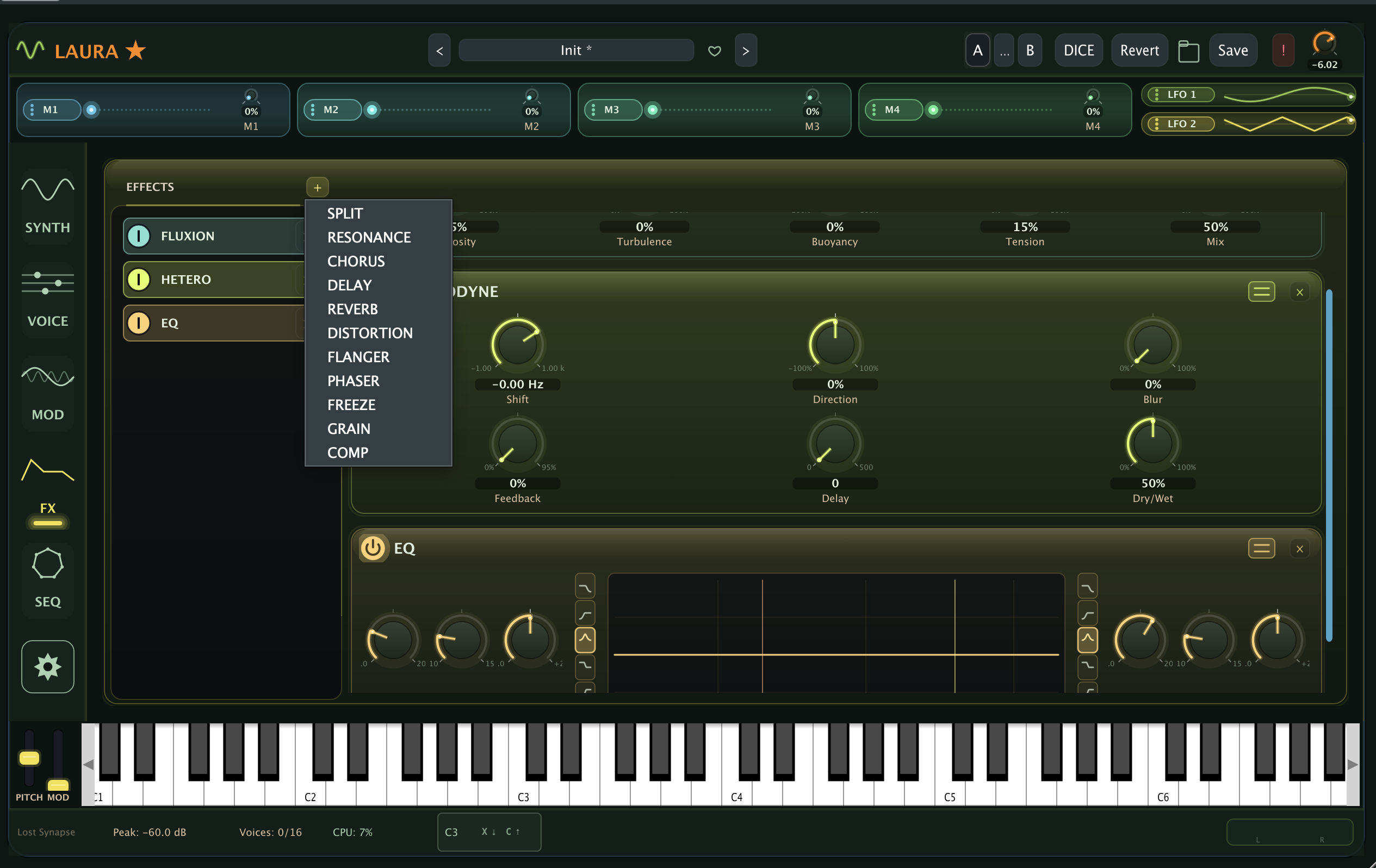Click the Heterodyne Shift knob
The image size is (1376, 868).
point(517,344)
